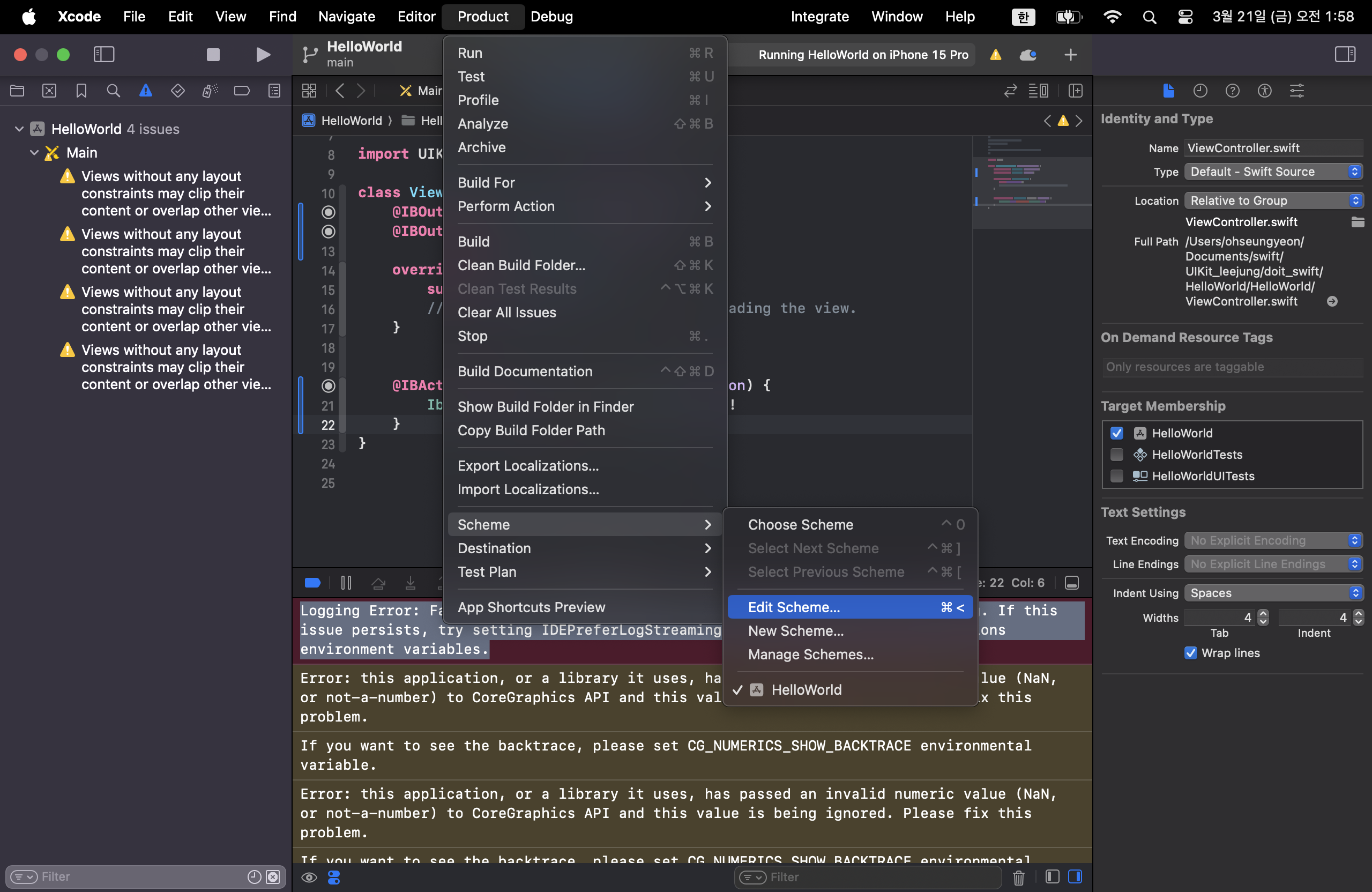Click the Running HelloWorld on iPhone 15 Pro status
The height and width of the screenshot is (892, 1372).
[x=862, y=55]
